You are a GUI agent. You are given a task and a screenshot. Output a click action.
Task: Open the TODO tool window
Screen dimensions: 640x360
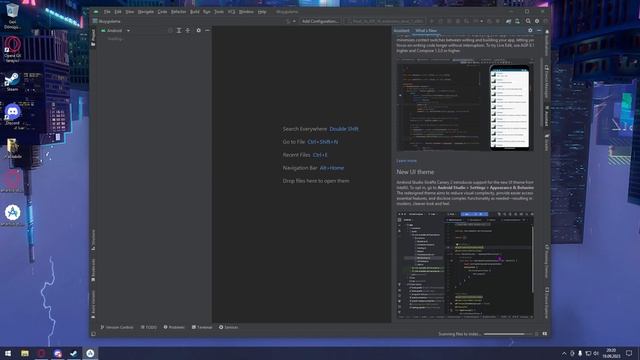coord(149,327)
